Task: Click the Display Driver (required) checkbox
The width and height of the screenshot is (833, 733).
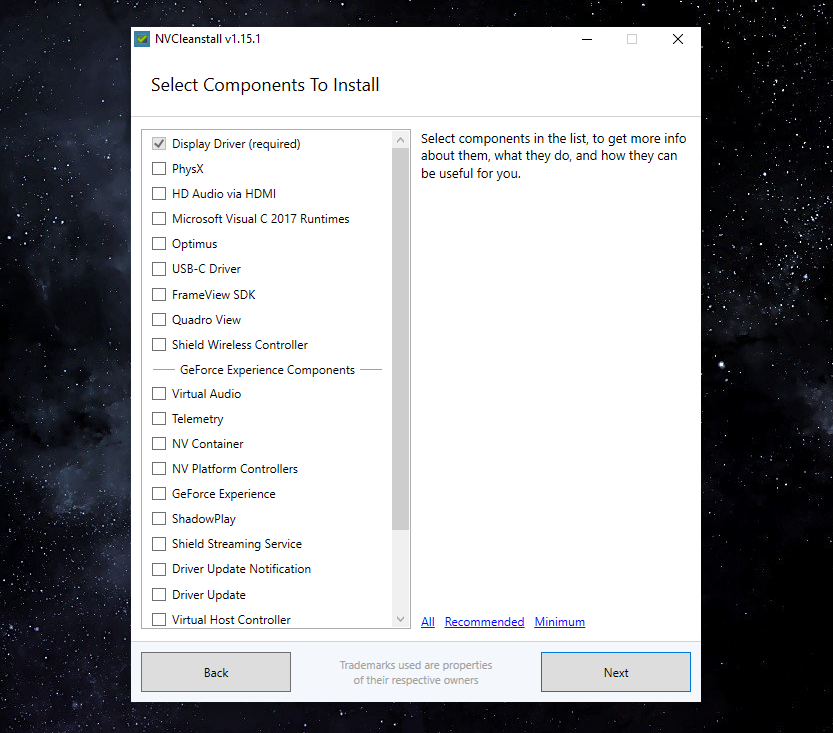Action: 159,143
